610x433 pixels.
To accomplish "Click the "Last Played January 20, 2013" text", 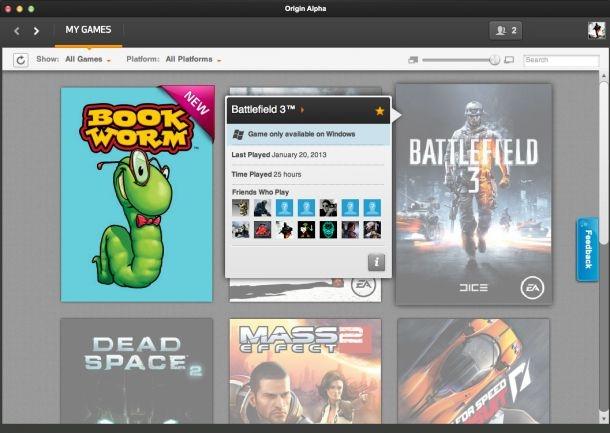I will [279, 155].
